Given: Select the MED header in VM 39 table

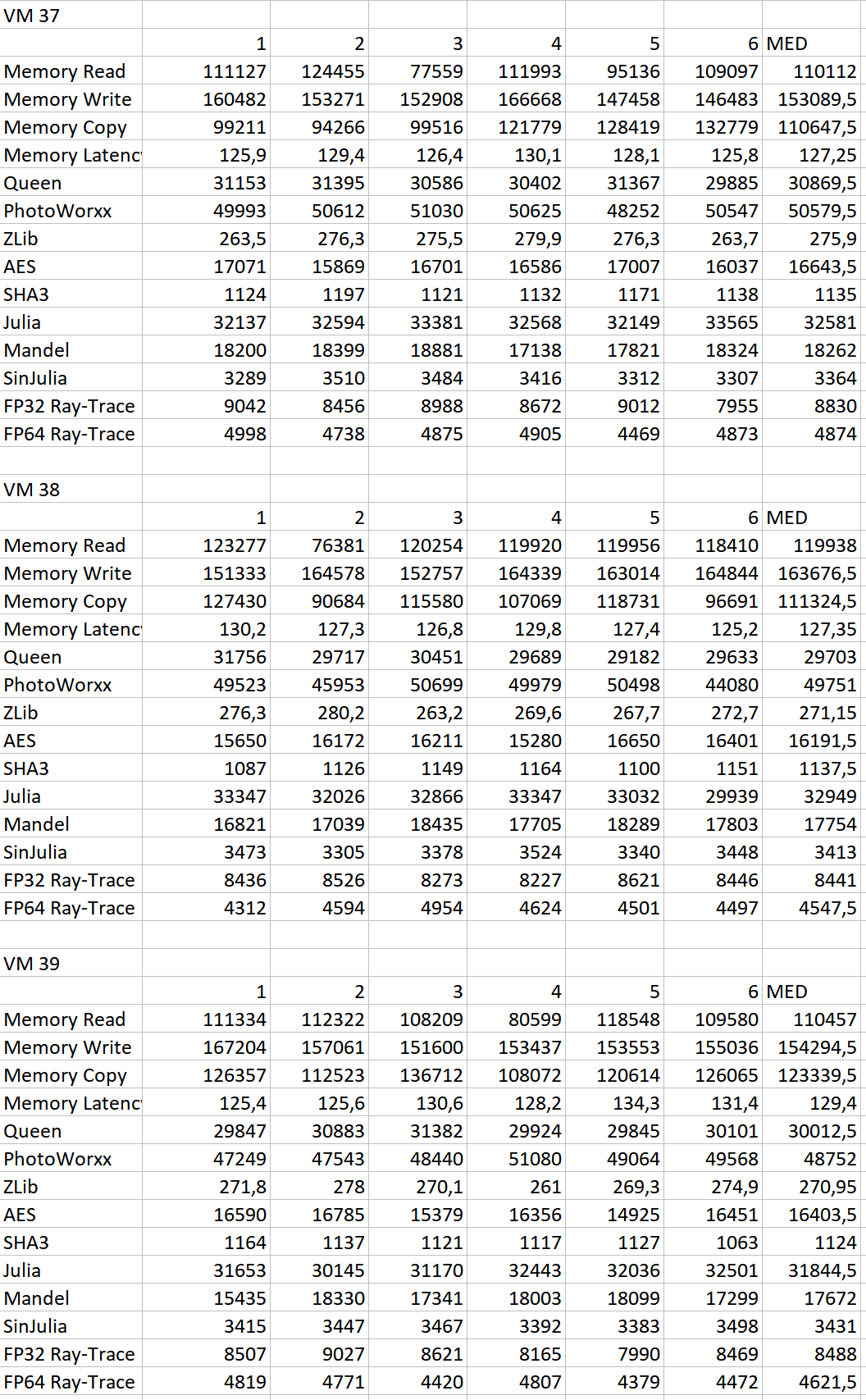Looking at the screenshot, I should tap(787, 992).
